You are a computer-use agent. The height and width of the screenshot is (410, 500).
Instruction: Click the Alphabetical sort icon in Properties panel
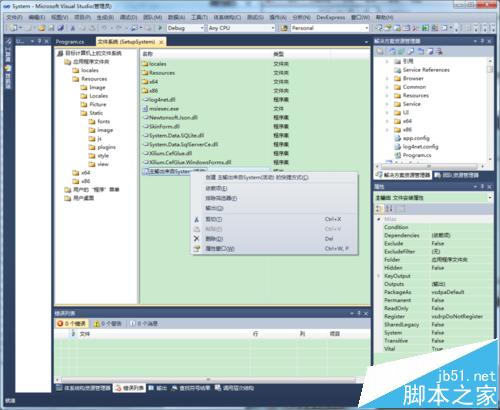click(389, 209)
